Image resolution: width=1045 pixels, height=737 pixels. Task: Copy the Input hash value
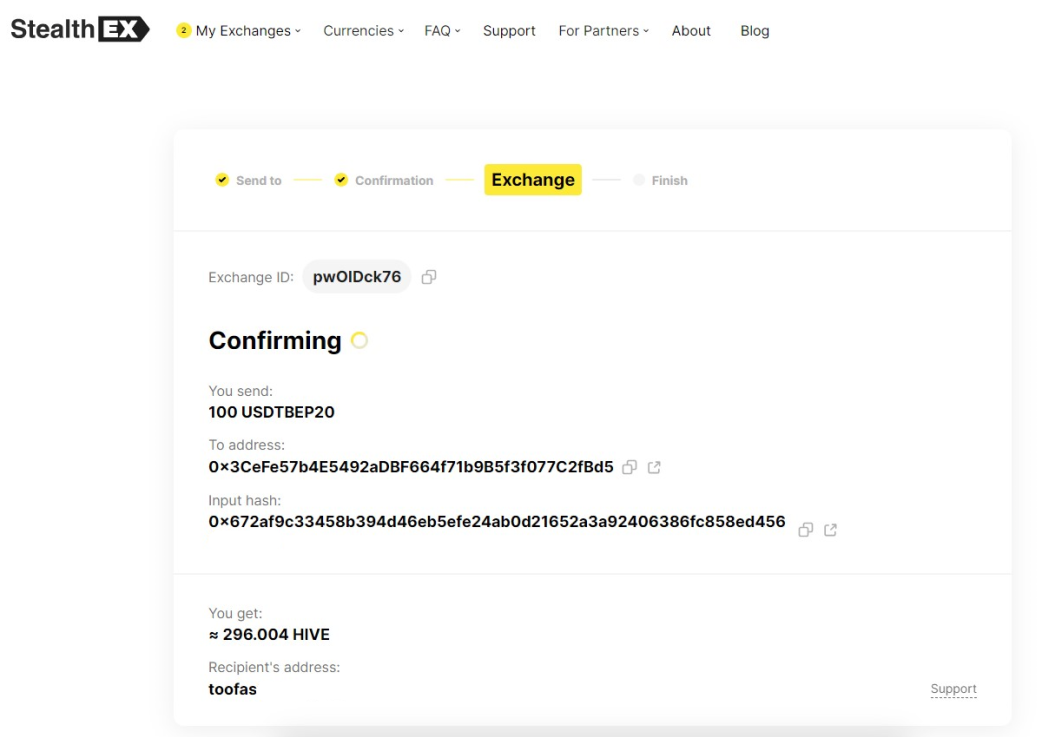point(805,530)
